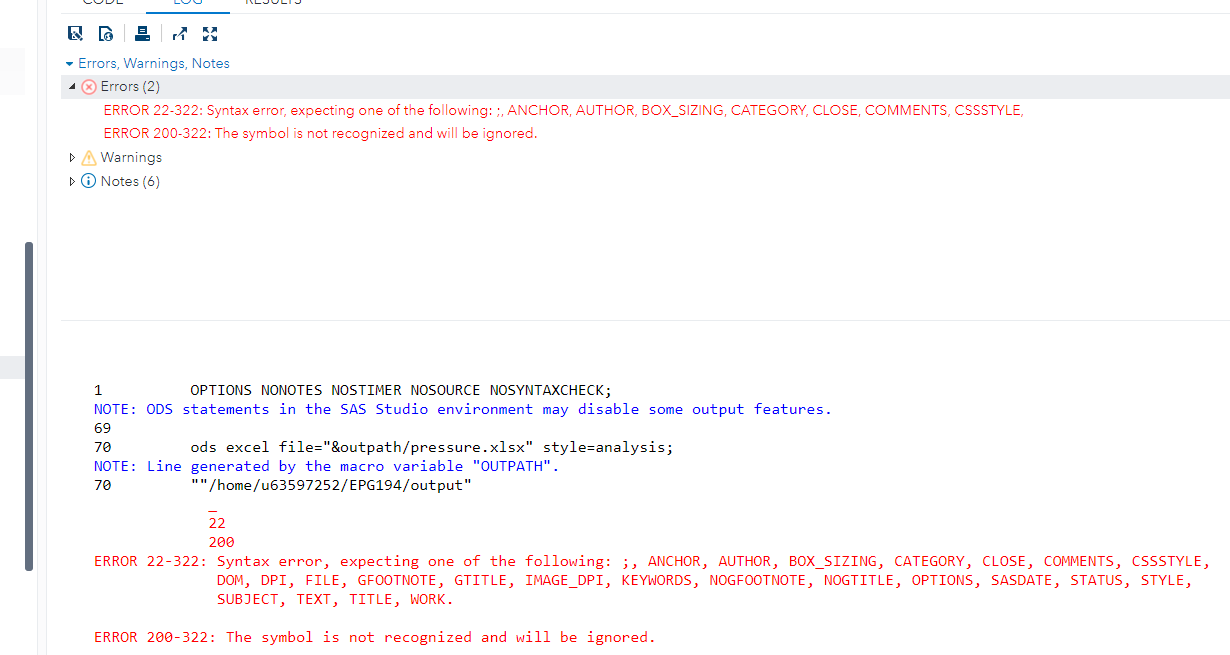Image resolution: width=1230 pixels, height=655 pixels.
Task: Maximize the log view
Action: [x=210, y=33]
